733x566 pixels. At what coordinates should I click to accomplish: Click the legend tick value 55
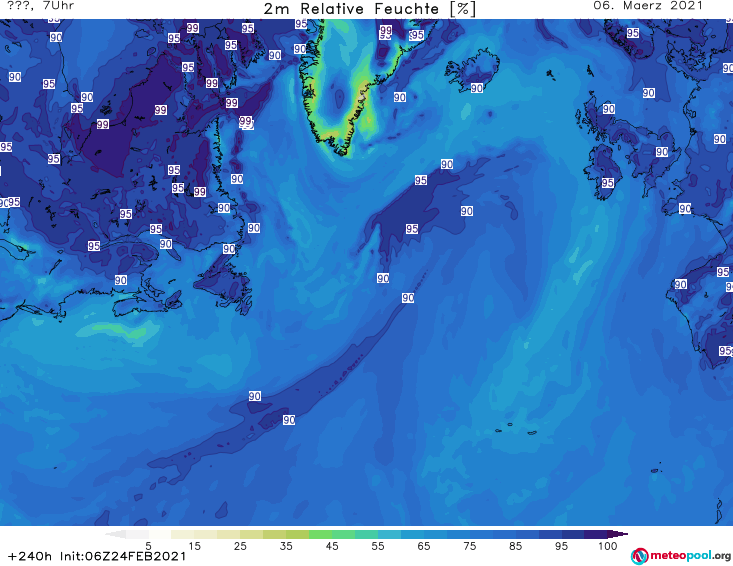point(378,546)
